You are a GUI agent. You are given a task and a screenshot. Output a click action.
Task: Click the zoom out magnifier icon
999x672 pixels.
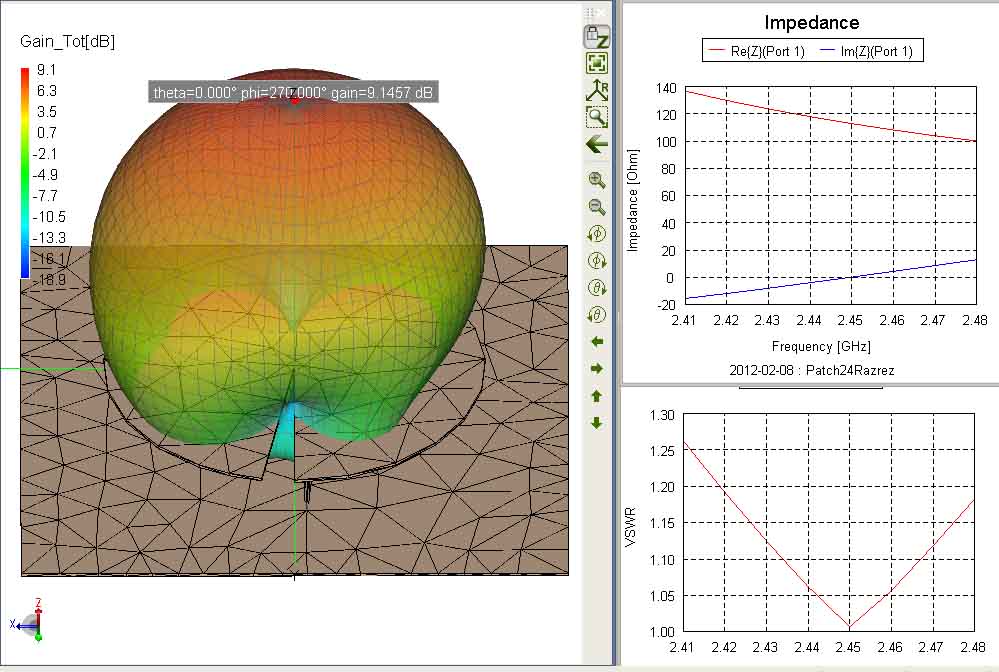coord(596,207)
